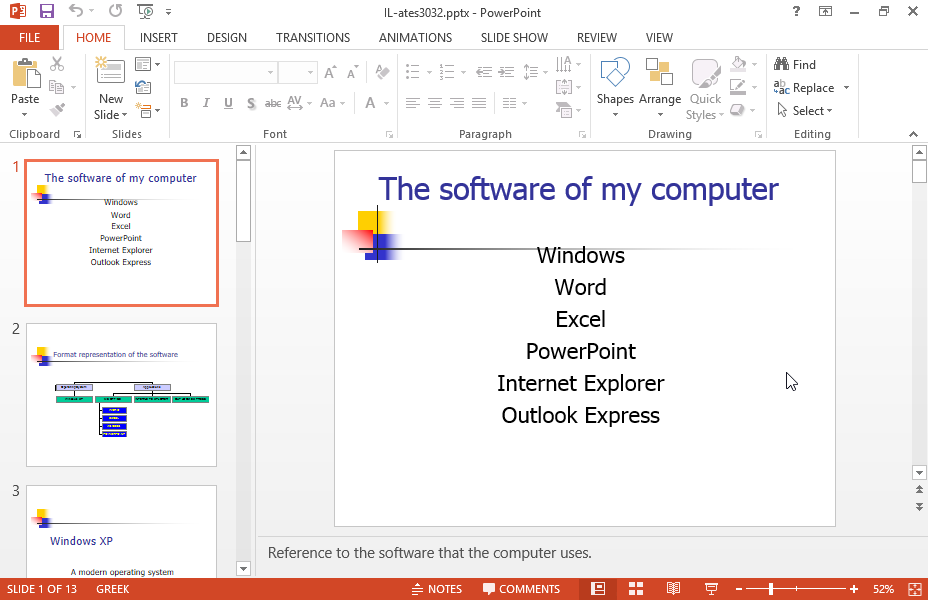The width and height of the screenshot is (928, 600).
Task: Toggle the Notes pane
Action: tap(437, 589)
